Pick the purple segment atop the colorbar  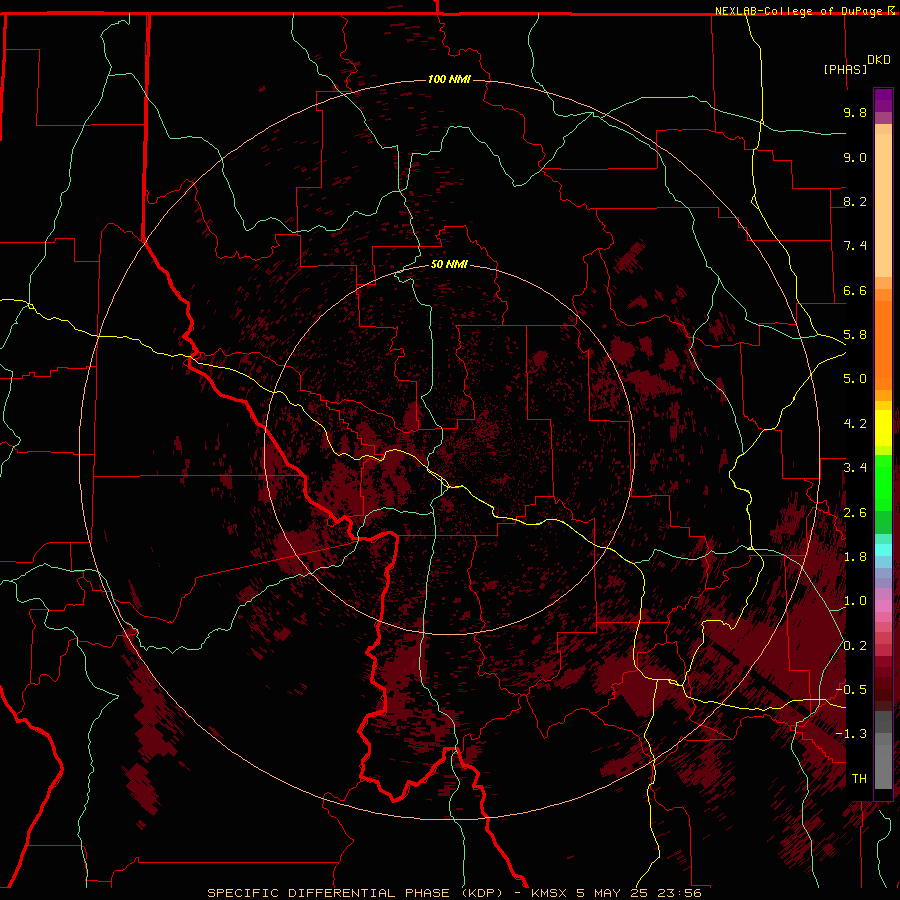coord(883,100)
